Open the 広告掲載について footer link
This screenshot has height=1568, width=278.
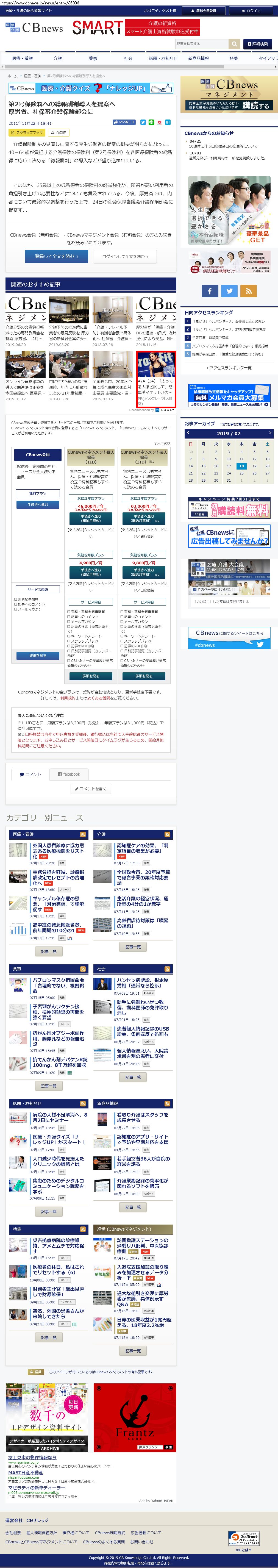146,1533
